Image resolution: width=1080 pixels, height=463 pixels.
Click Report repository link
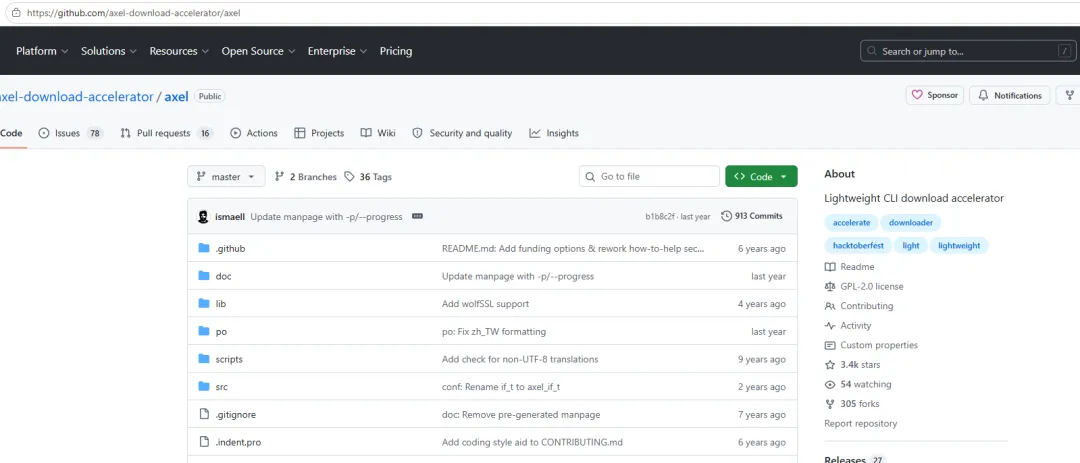coord(860,424)
